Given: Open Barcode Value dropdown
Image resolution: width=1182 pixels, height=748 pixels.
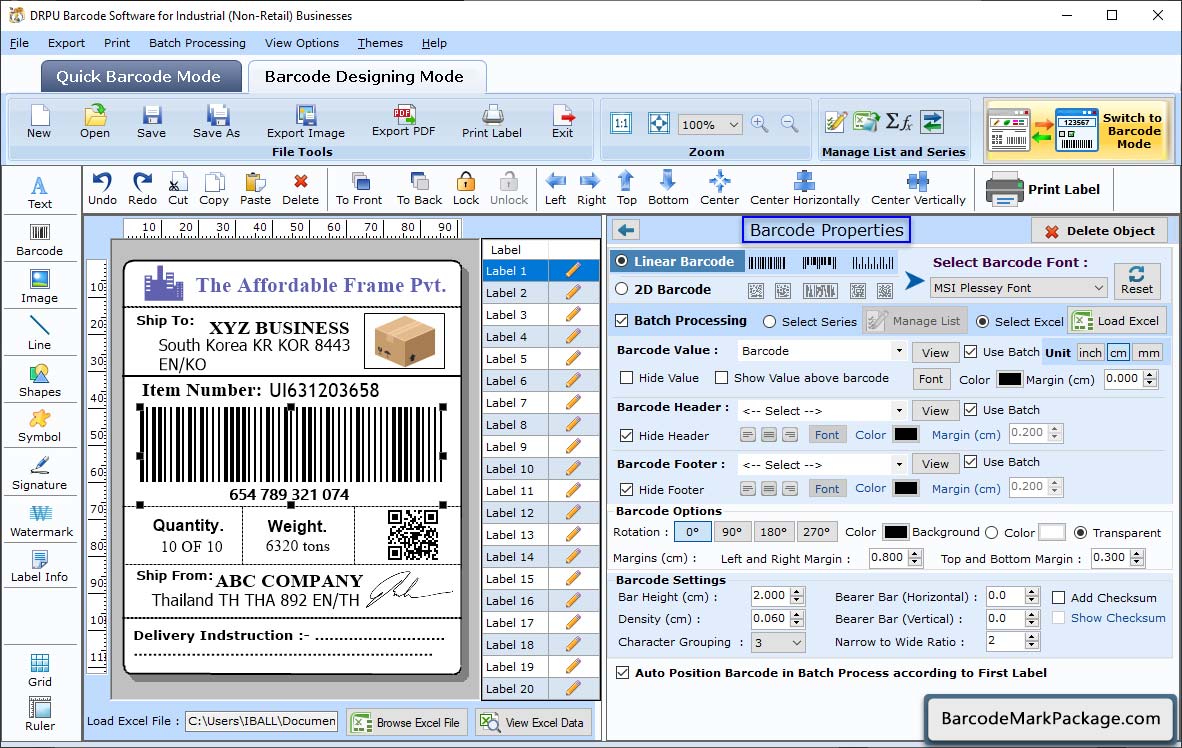Looking at the screenshot, I should (899, 351).
